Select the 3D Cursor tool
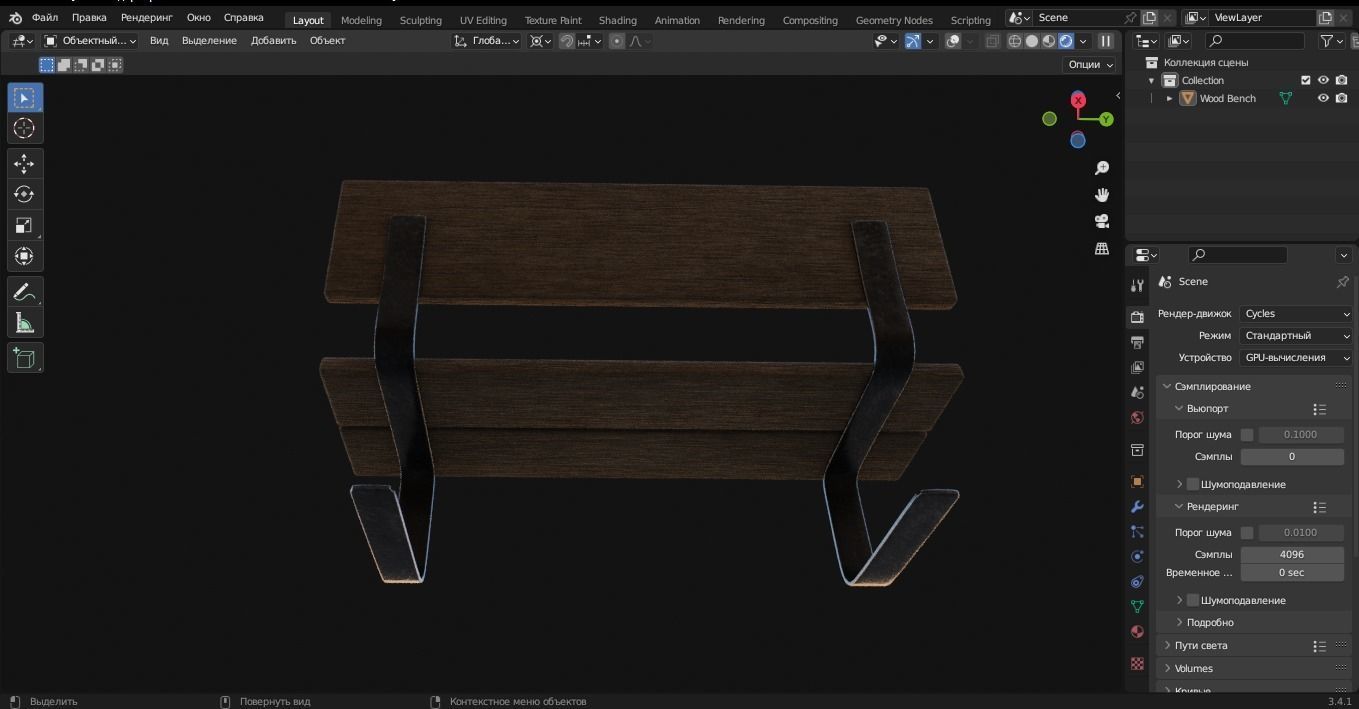 coord(25,128)
